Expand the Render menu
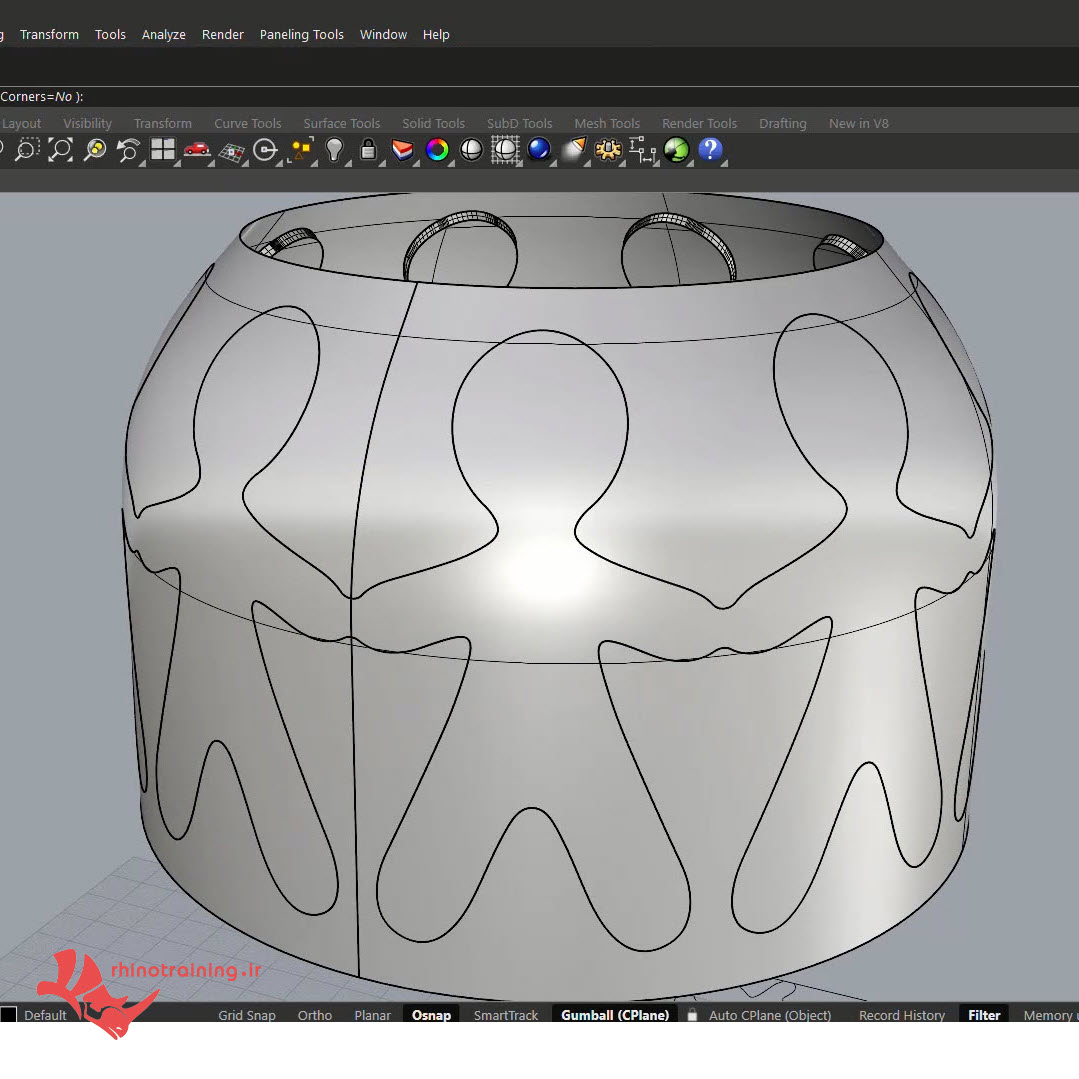Viewport: 1079px width, 1079px height. tap(222, 34)
